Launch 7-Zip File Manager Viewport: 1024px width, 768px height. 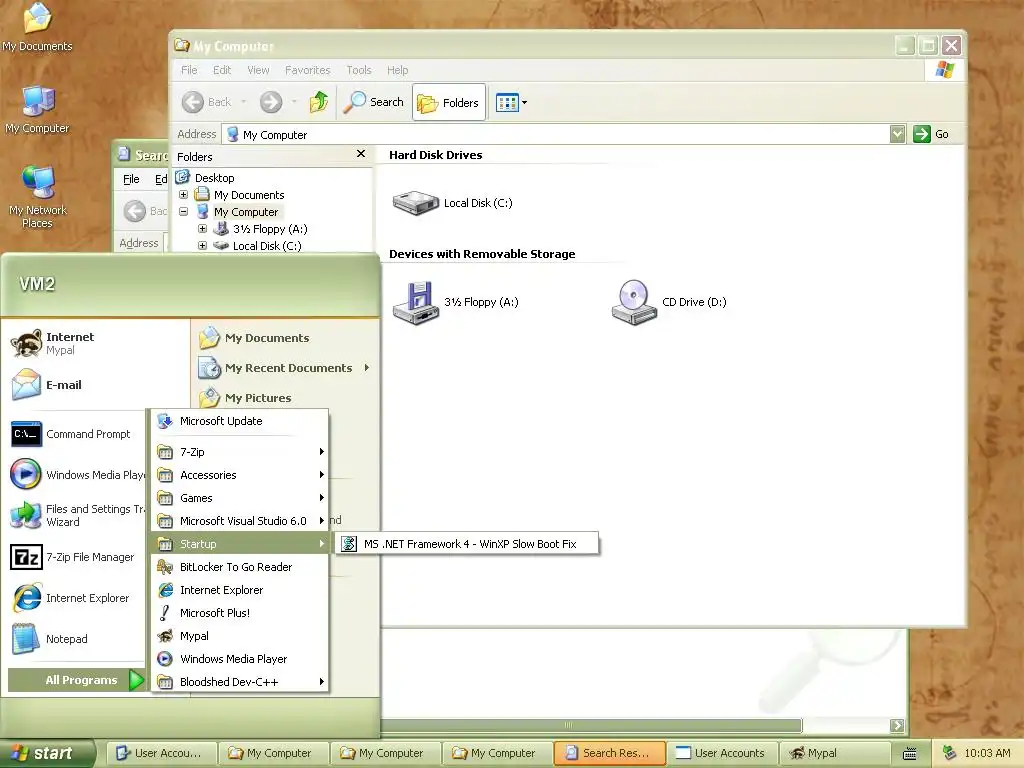click(x=73, y=557)
